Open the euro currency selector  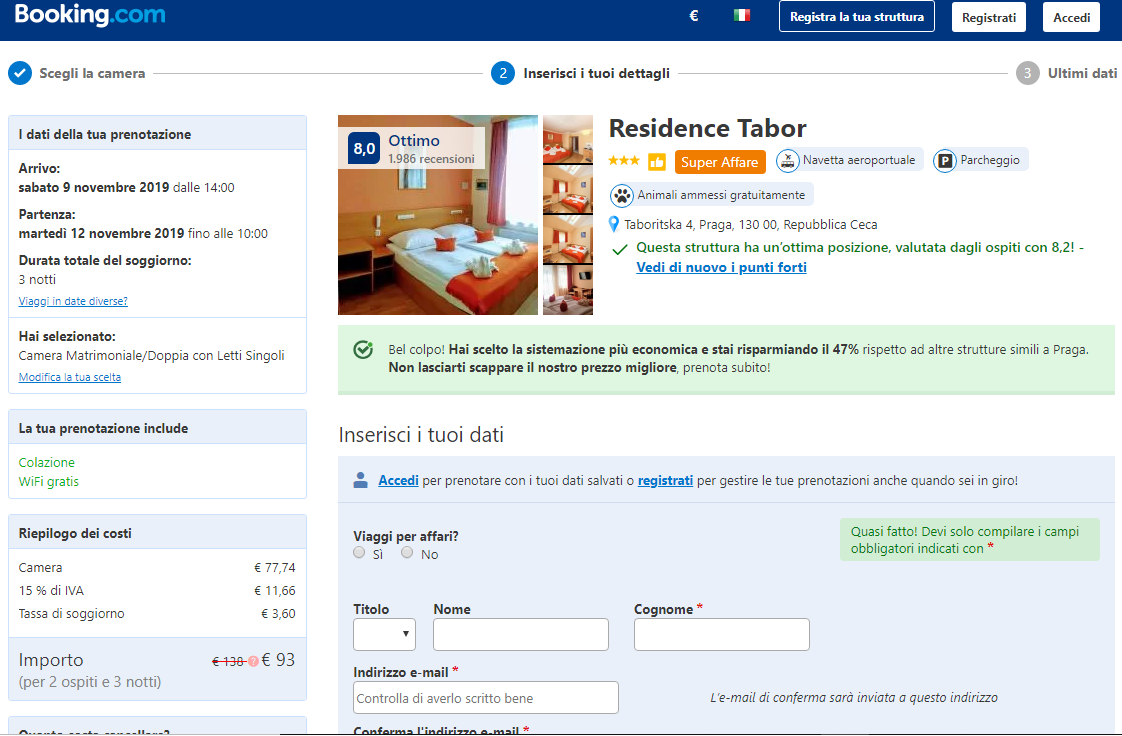tap(693, 16)
